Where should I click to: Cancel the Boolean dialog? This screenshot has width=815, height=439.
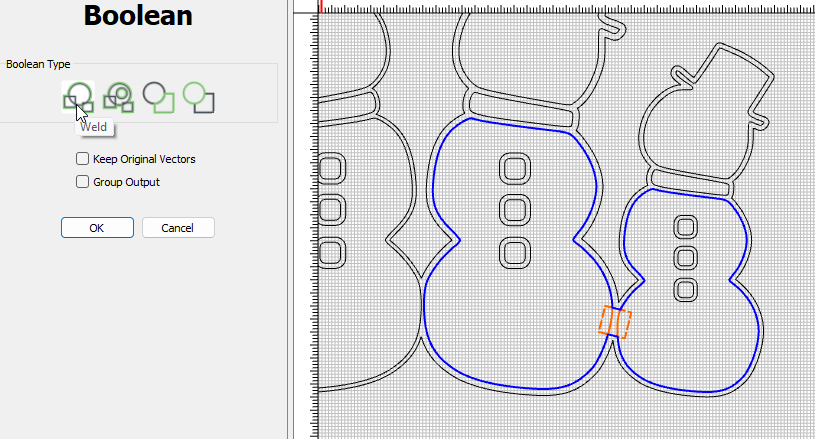(178, 228)
